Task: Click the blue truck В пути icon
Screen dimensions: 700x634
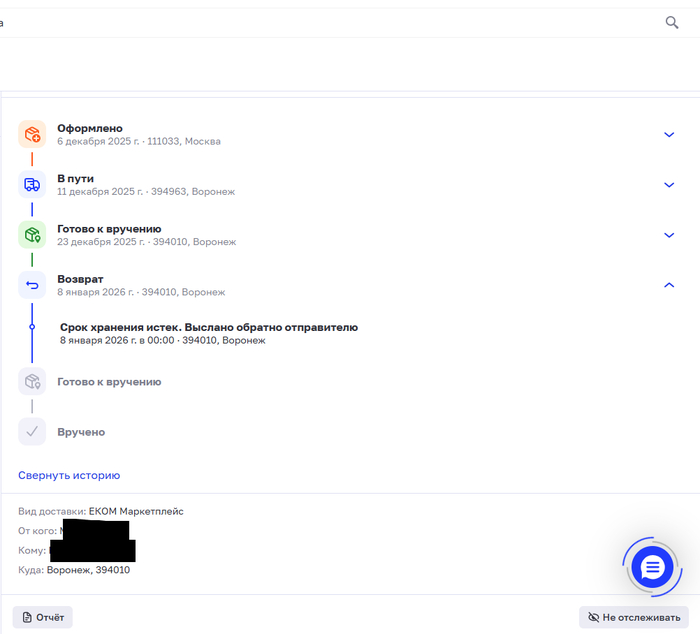Action: [32, 184]
